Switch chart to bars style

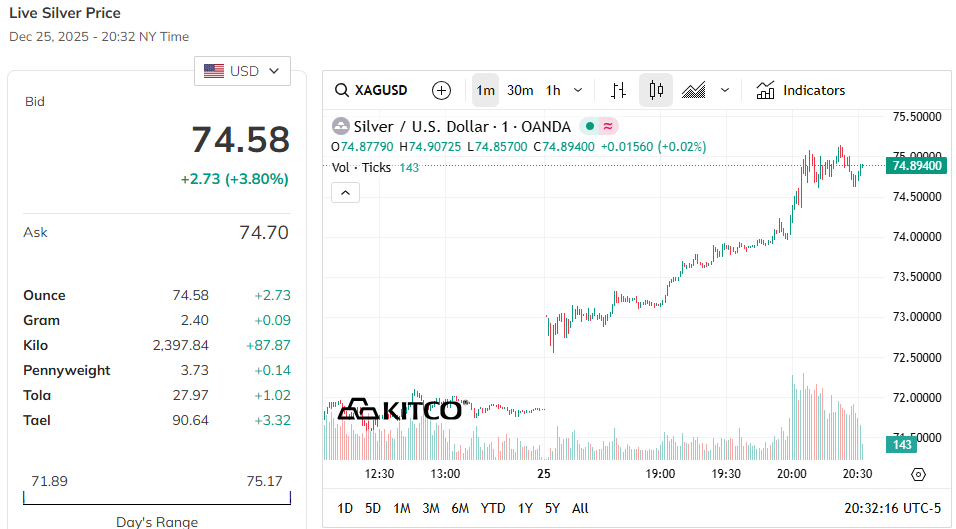618,90
